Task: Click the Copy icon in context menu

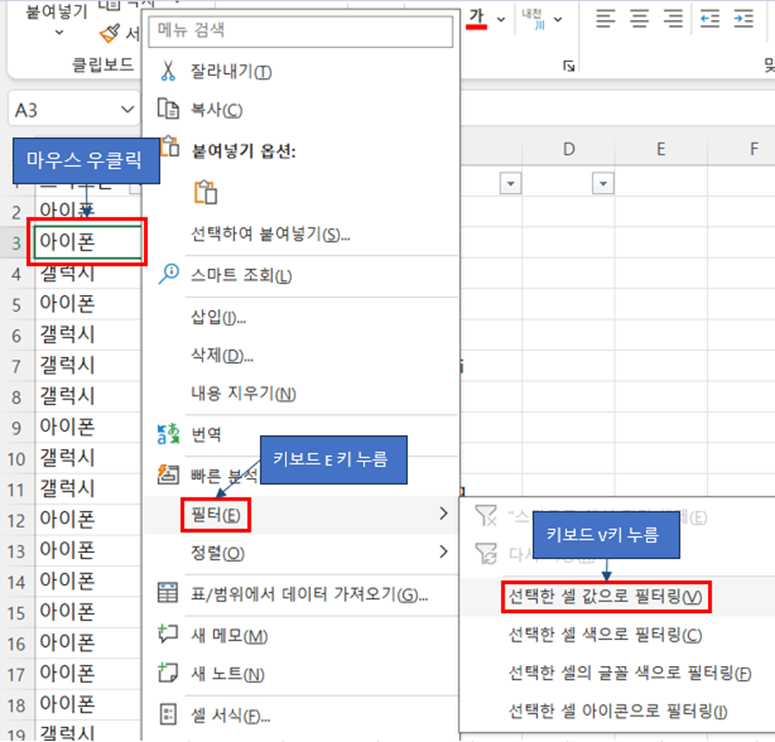Action: (x=168, y=109)
